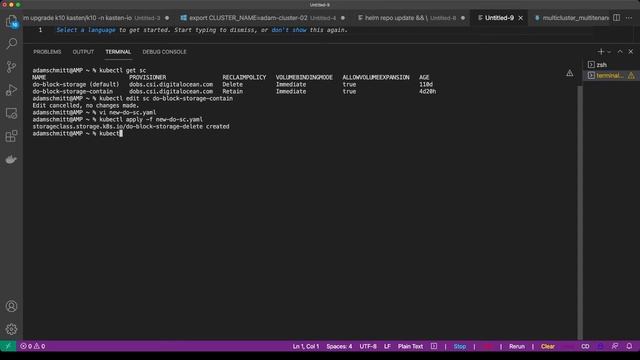Click the terminal prompt line with 'kubect'
Image resolution: width=640 pixels, height=360 pixels.
click(x=78, y=133)
